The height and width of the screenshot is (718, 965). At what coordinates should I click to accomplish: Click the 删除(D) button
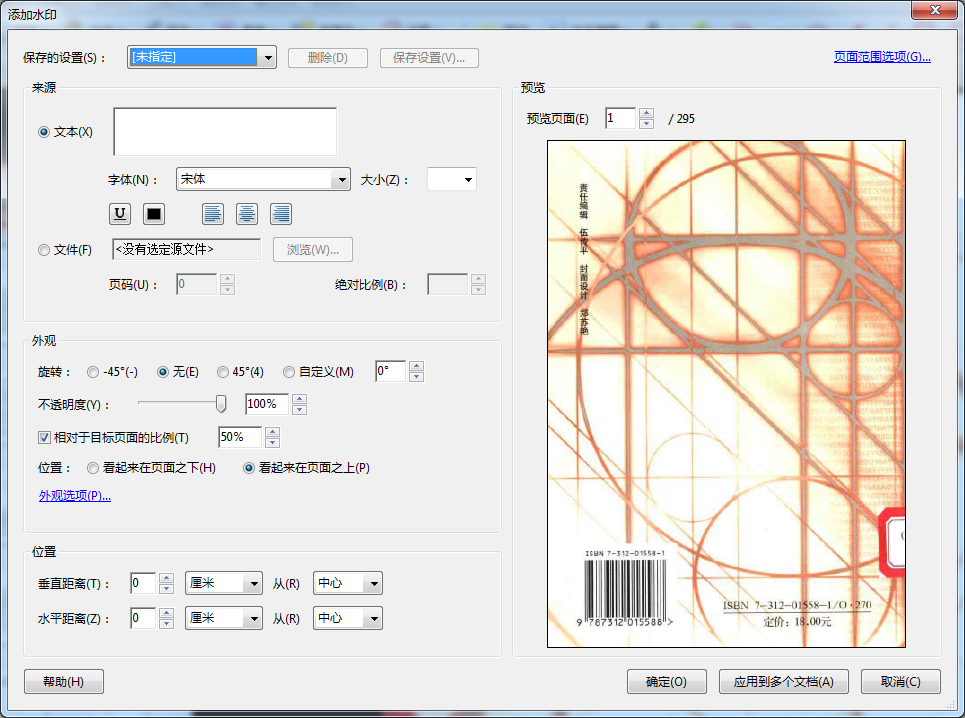pyautogui.click(x=328, y=58)
